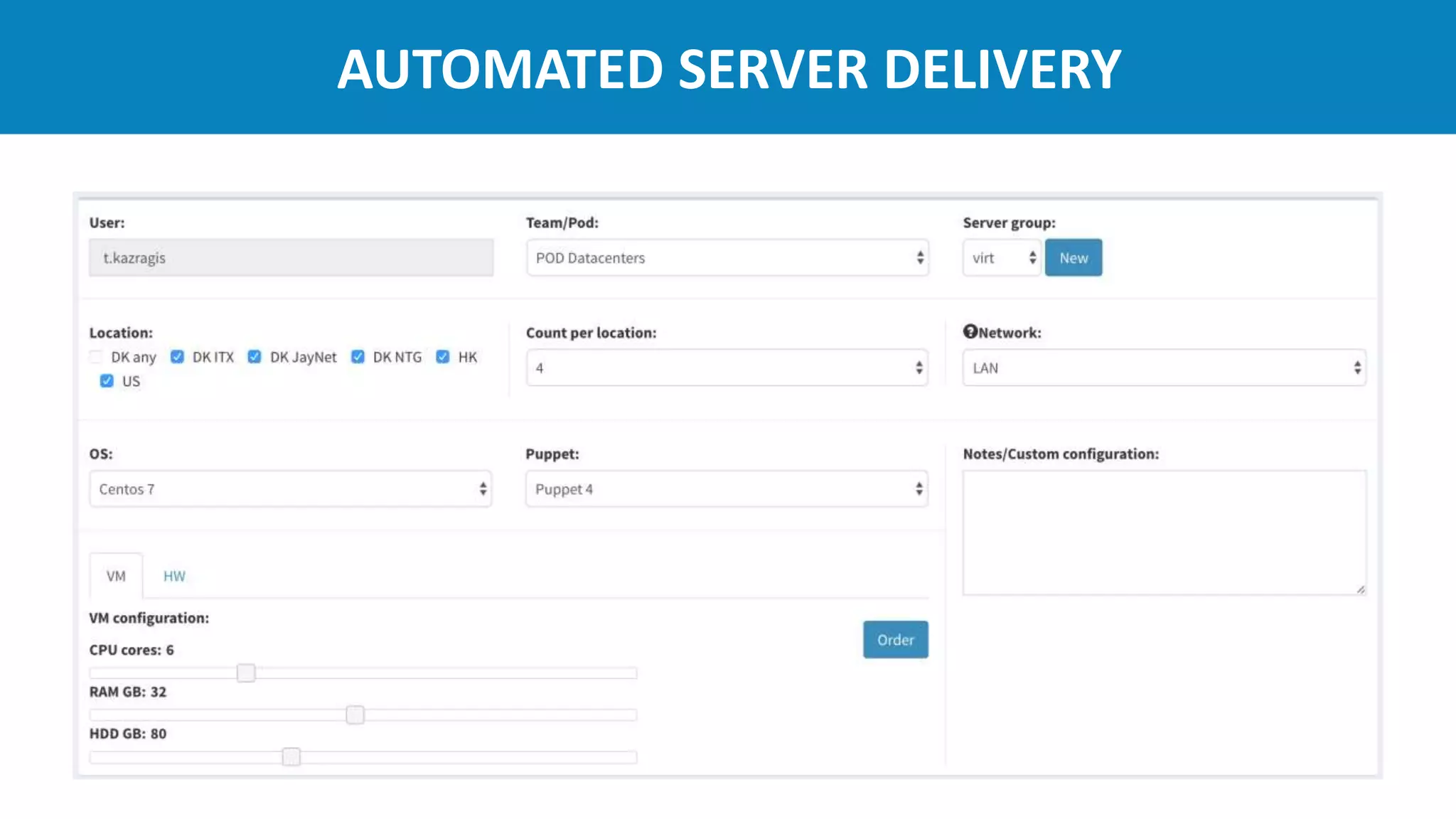
Task: Click the "VM configuration:" heading text
Action: [x=149, y=618]
